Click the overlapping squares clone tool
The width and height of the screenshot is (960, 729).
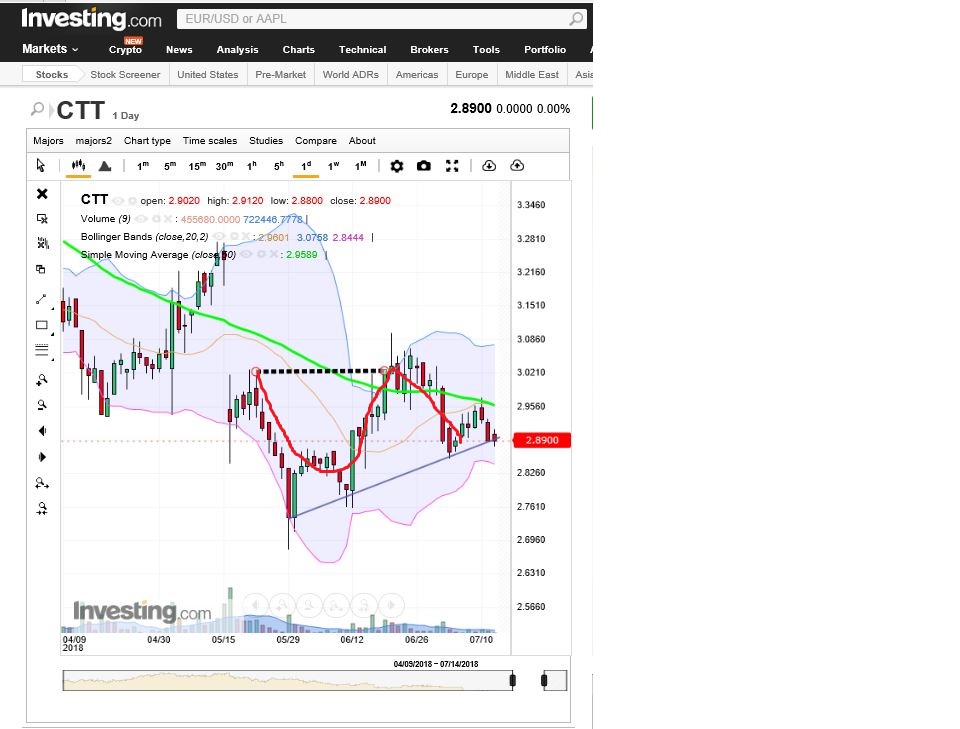(41, 269)
